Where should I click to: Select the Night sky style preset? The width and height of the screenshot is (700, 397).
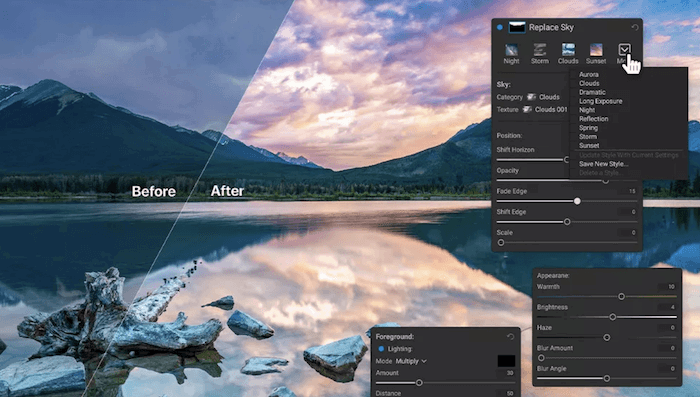(x=511, y=54)
